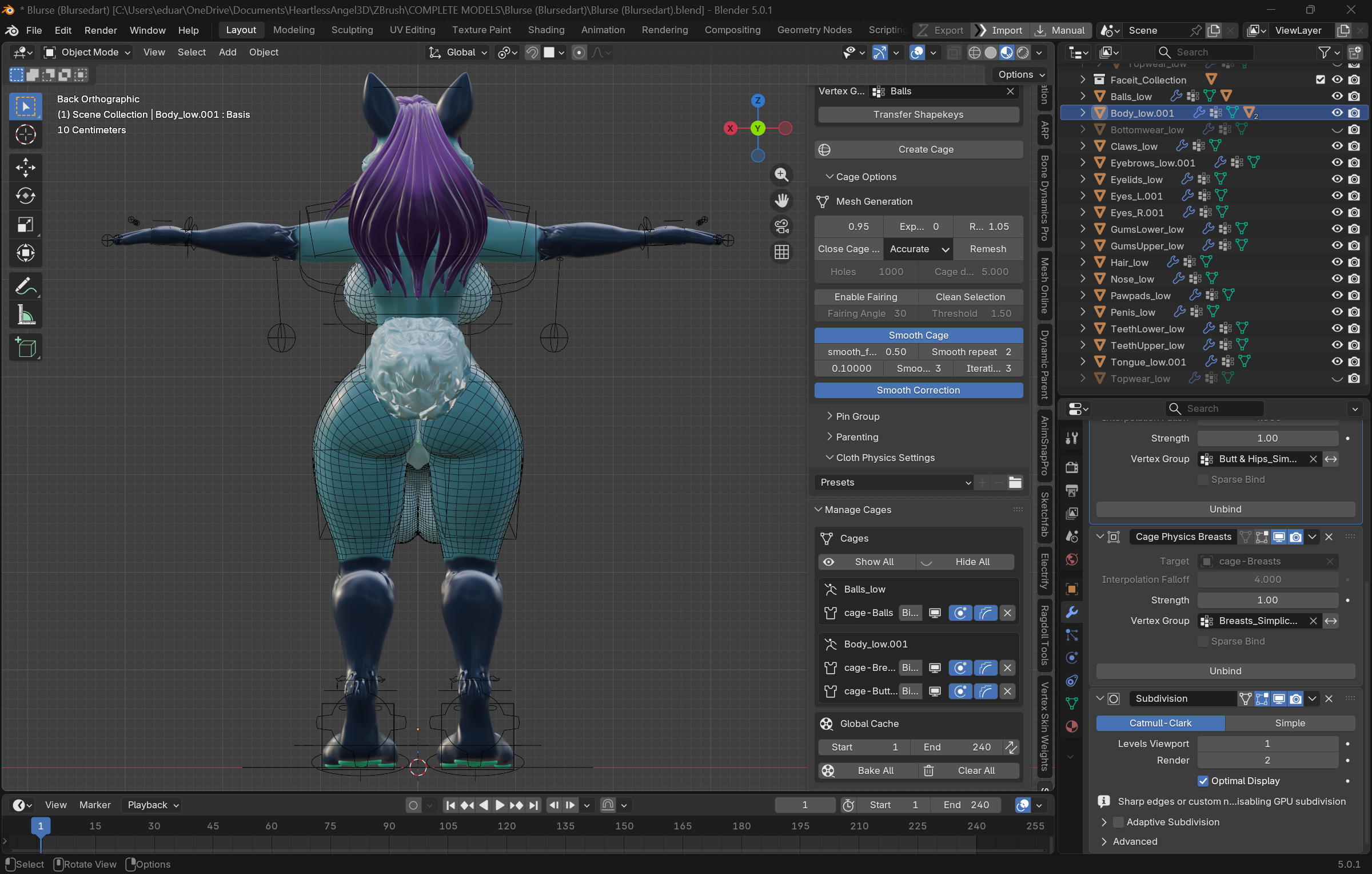Enable Adaptive Subdivision checkbox
This screenshot has height=874, width=1372.
coord(1119,823)
